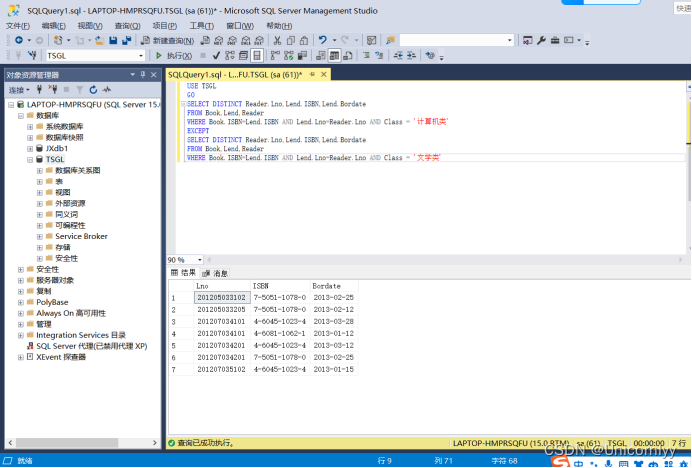Open the View (视图) menu
The width and height of the screenshot is (692, 468).
[90, 26]
